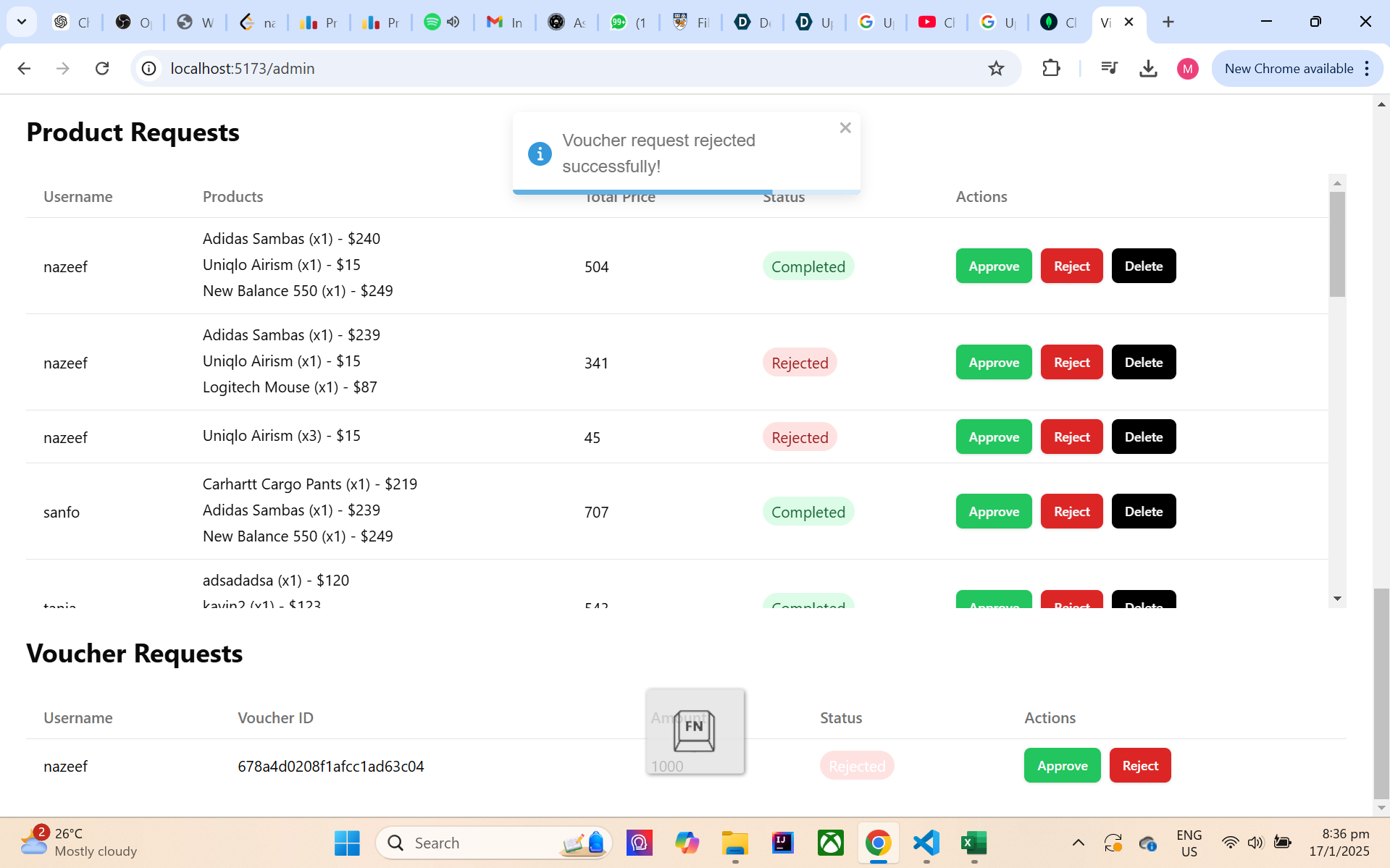Close the current active tab
Viewport: 1390px width, 868px height.
pyautogui.click(x=1129, y=22)
